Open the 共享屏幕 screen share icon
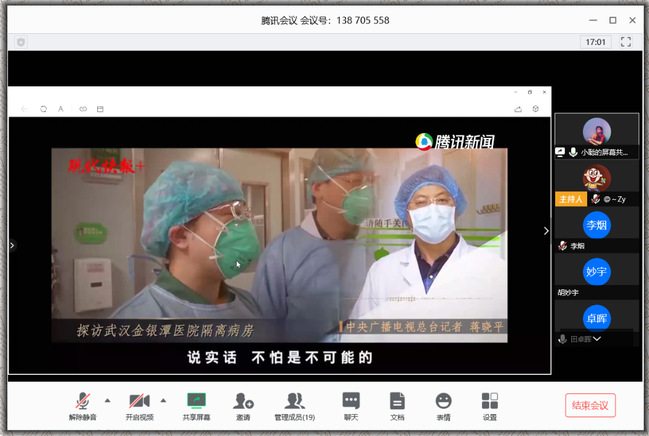The height and width of the screenshot is (436, 649). (x=196, y=401)
